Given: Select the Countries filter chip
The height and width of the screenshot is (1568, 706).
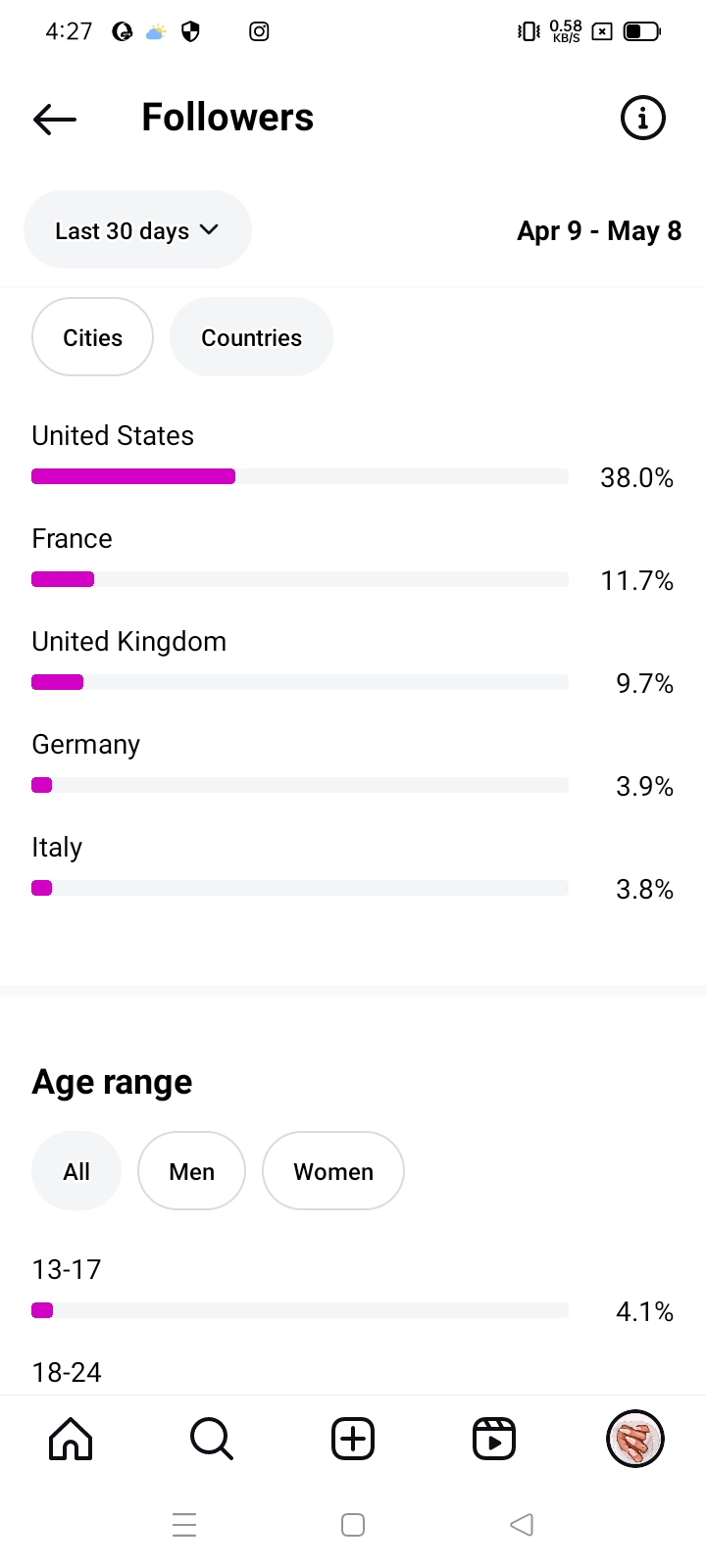Looking at the screenshot, I should pos(251,337).
